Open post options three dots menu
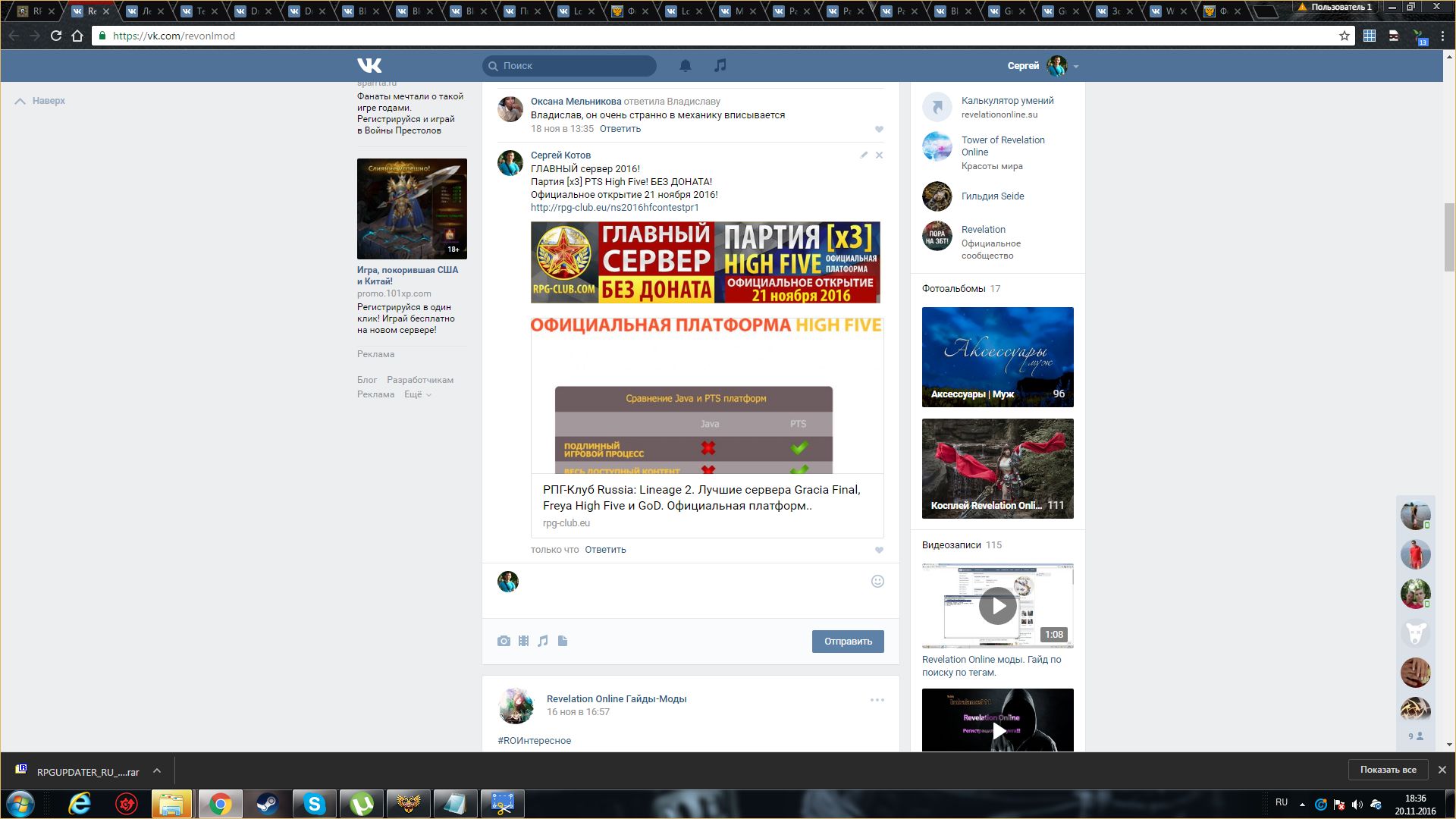The height and width of the screenshot is (819, 1456). tap(877, 700)
